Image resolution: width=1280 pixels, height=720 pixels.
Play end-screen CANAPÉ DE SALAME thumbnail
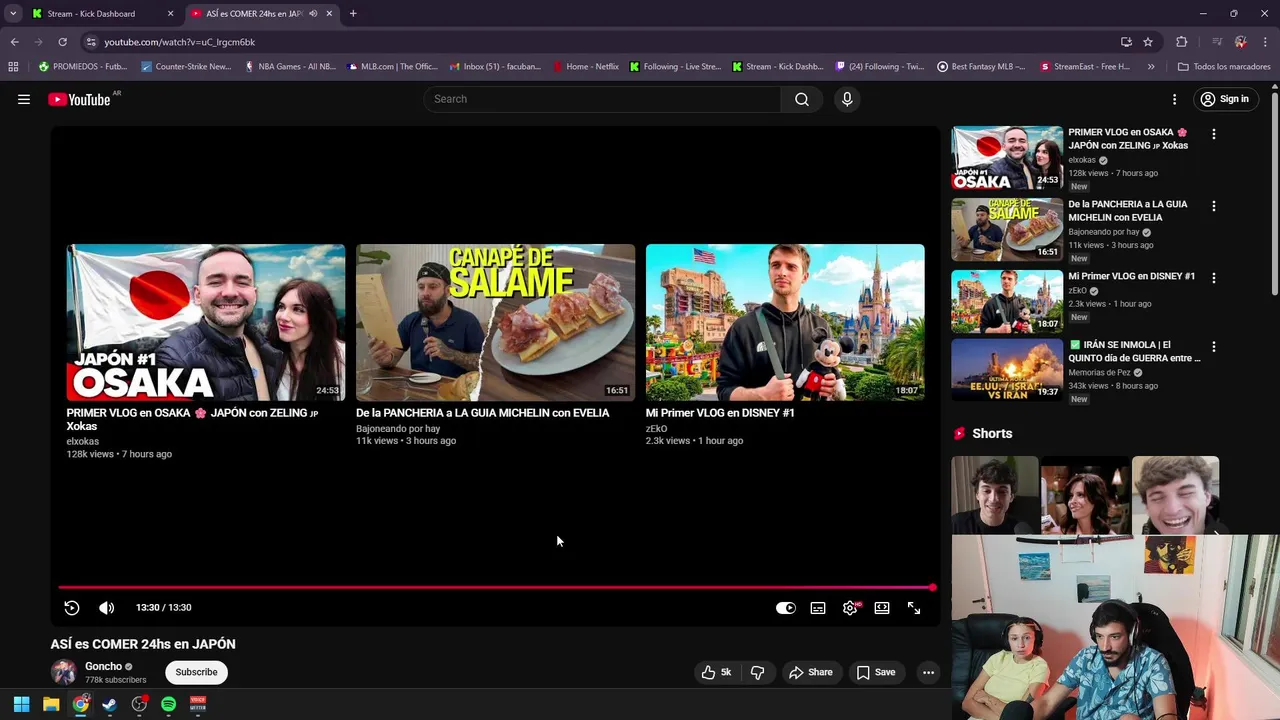[x=495, y=322]
